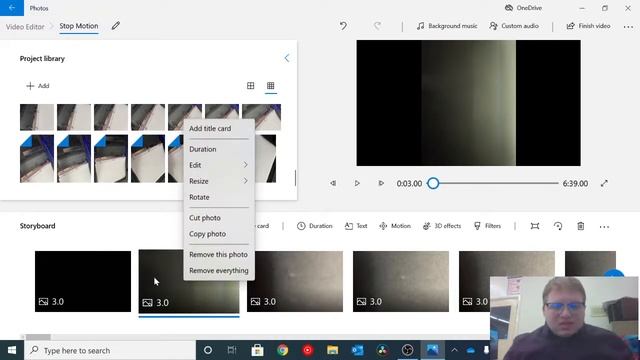Open storyboard more options ellipsis
Screen dimensions: 640x360
604,227
